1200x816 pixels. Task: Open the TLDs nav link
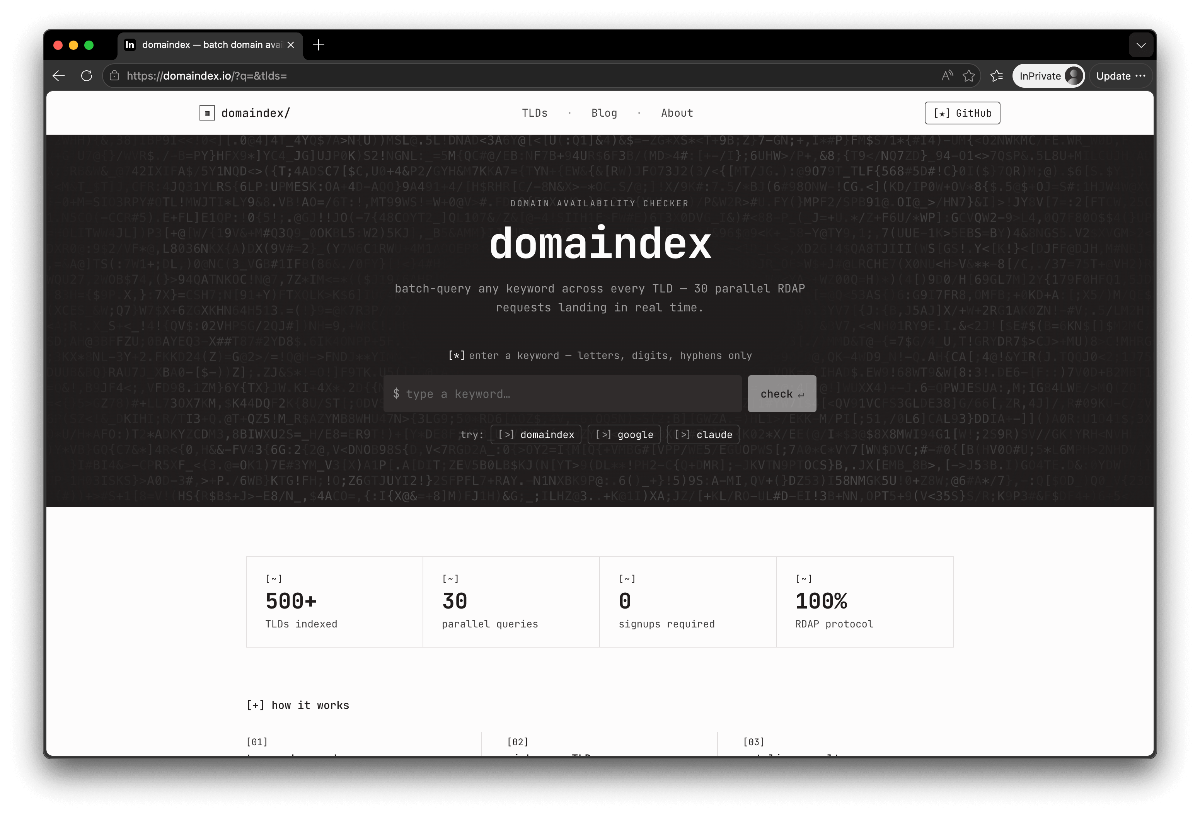coord(535,113)
